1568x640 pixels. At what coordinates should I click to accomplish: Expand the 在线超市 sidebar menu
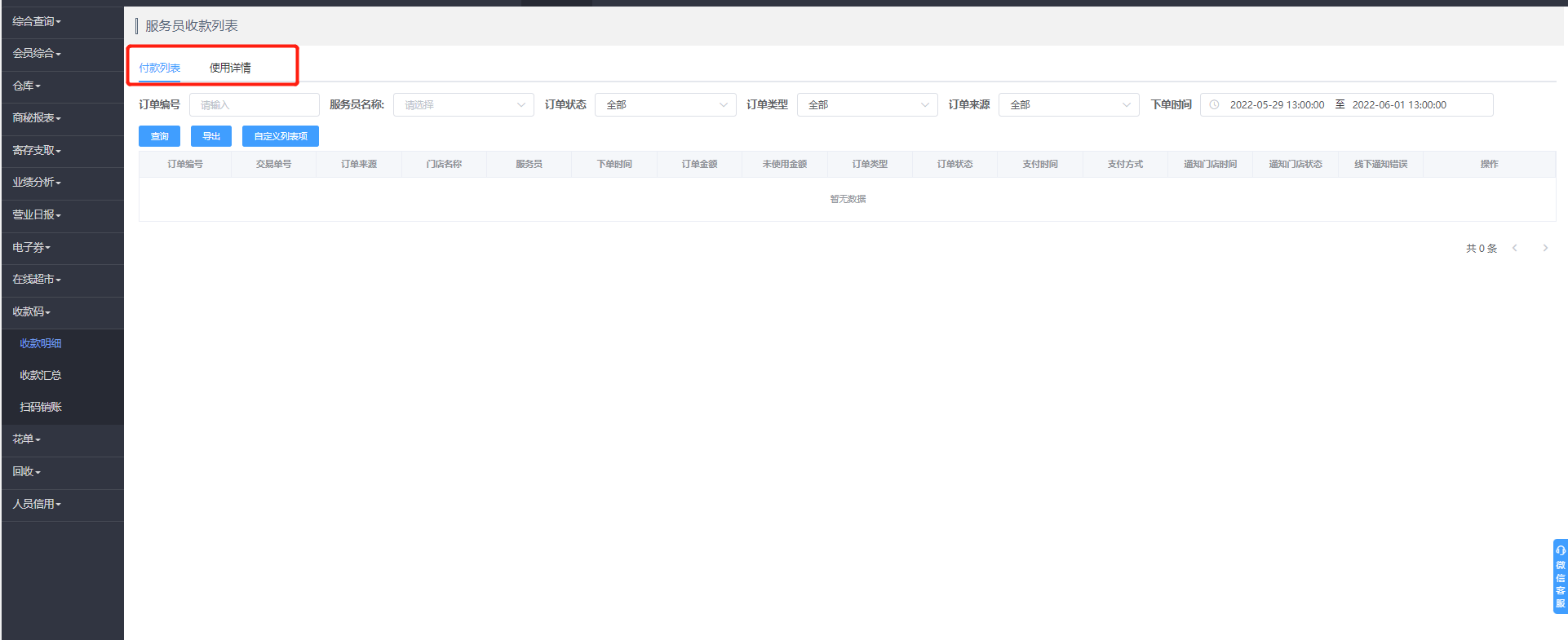62,280
